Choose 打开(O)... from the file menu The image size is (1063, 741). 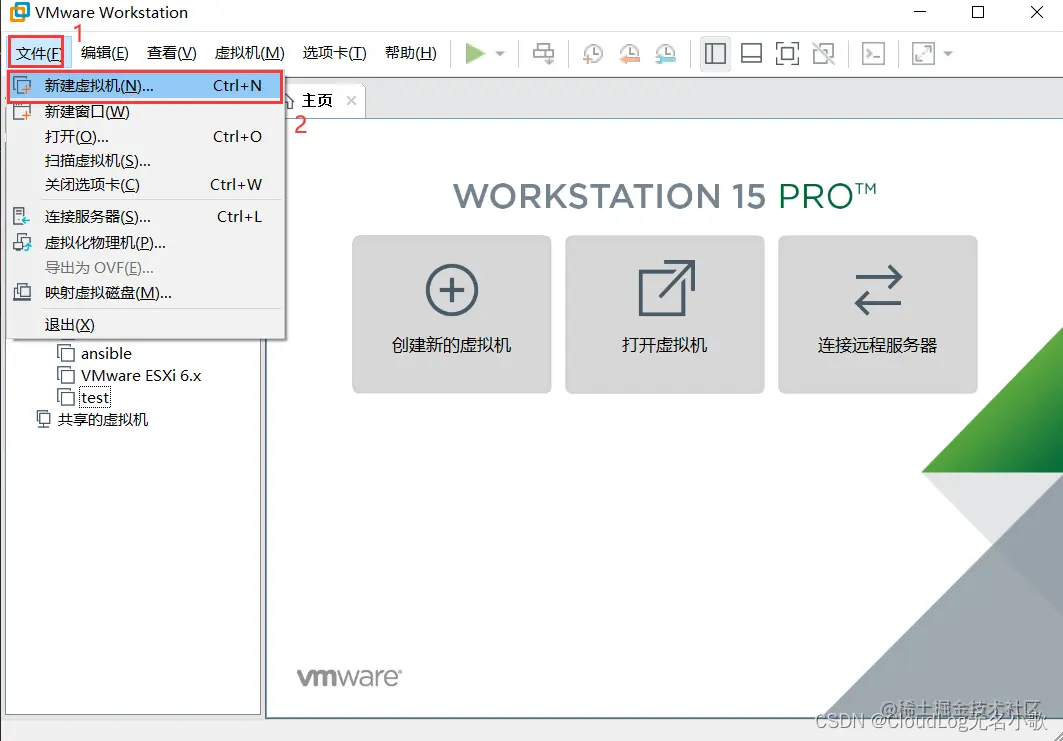145,136
